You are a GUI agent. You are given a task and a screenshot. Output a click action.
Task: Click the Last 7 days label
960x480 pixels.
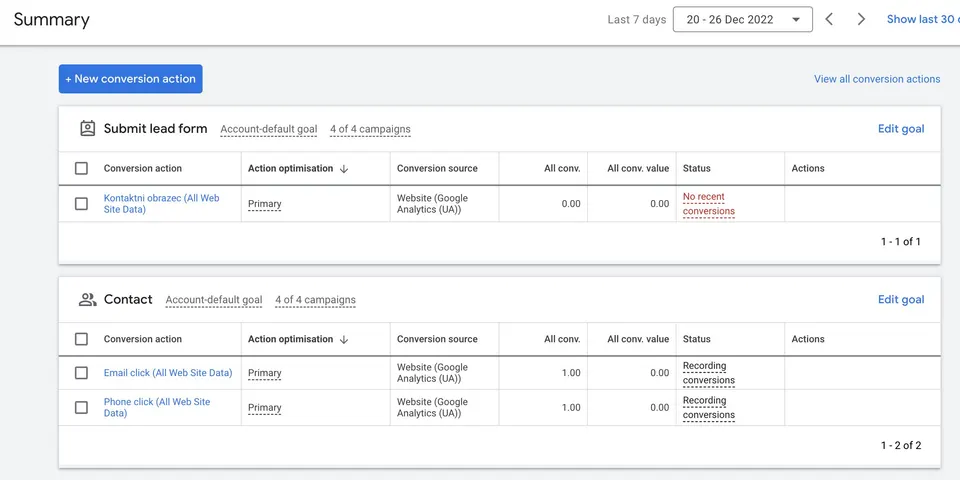[x=637, y=20]
